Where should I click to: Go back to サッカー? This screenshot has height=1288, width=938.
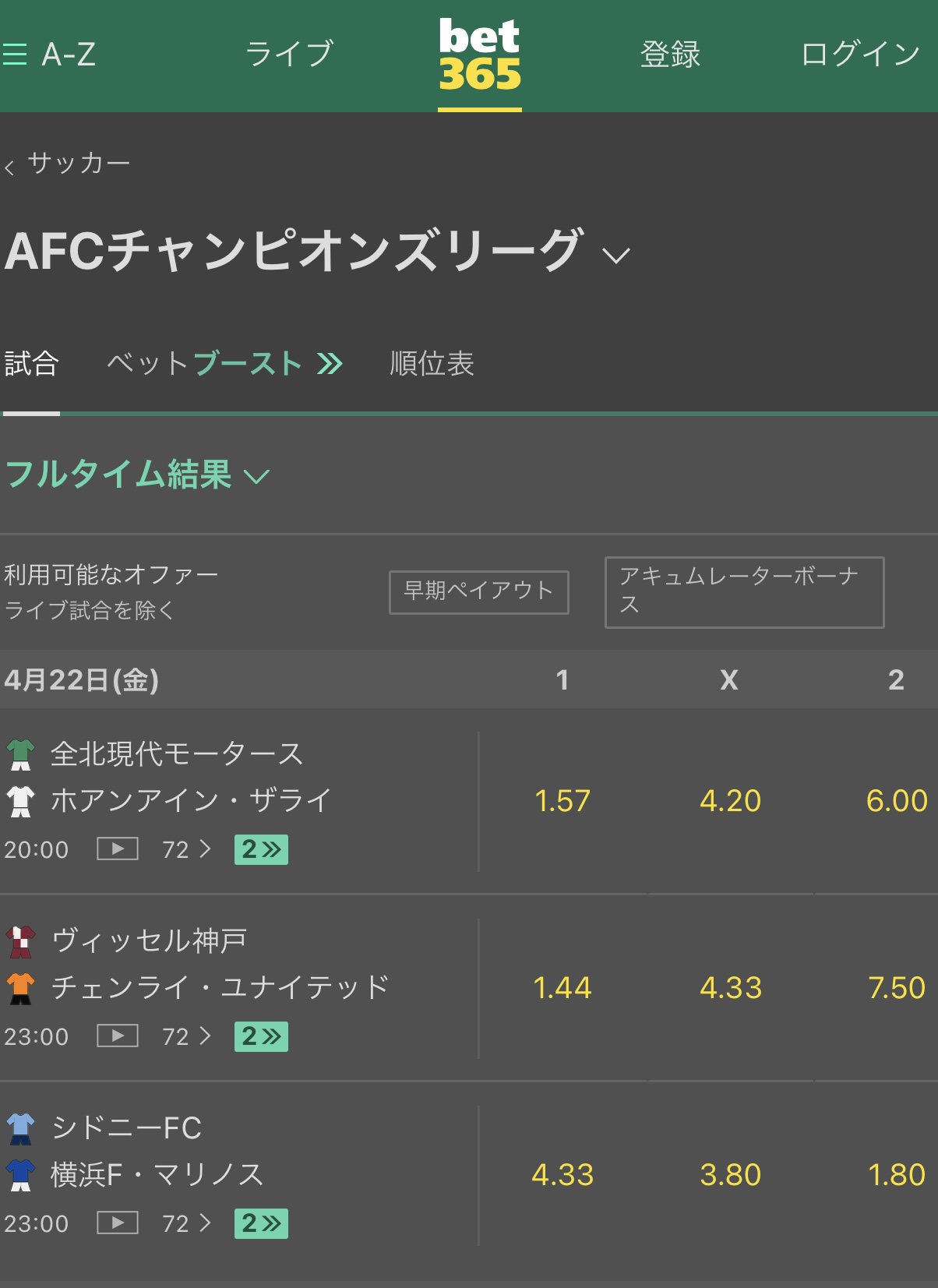[x=68, y=164]
